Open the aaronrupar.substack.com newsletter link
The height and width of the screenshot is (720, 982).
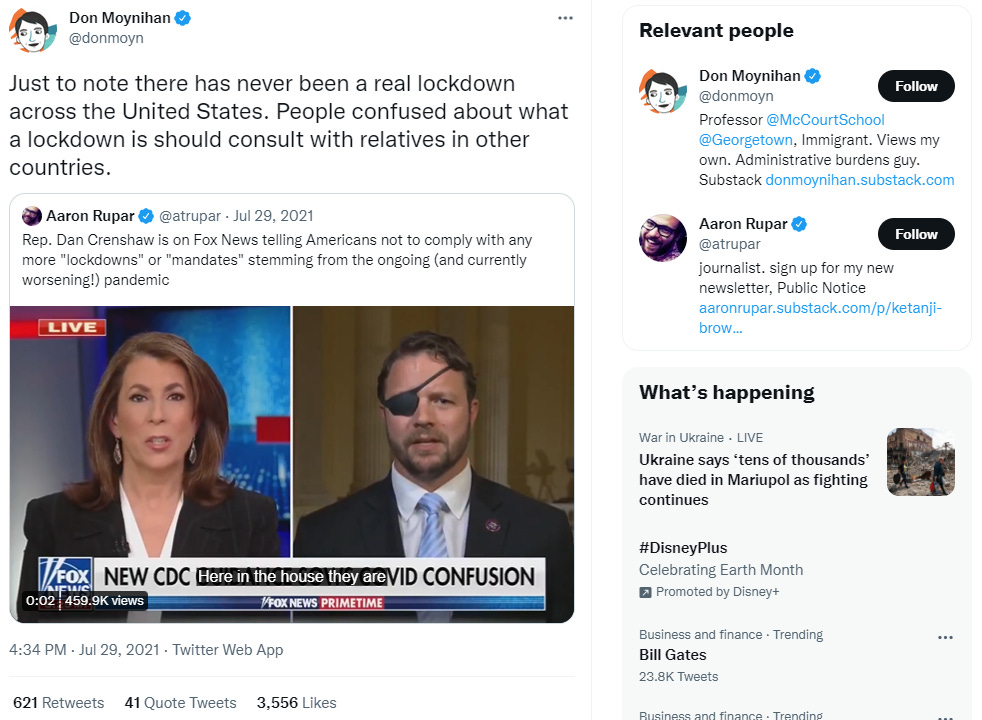[820, 317]
